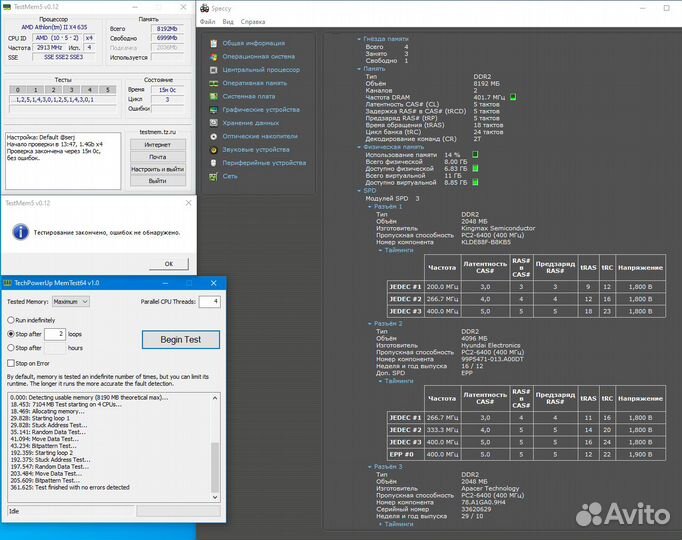This screenshot has width=682, height=540.
Task: Click the Операционная система icon in sidebar
Action: (x=214, y=57)
